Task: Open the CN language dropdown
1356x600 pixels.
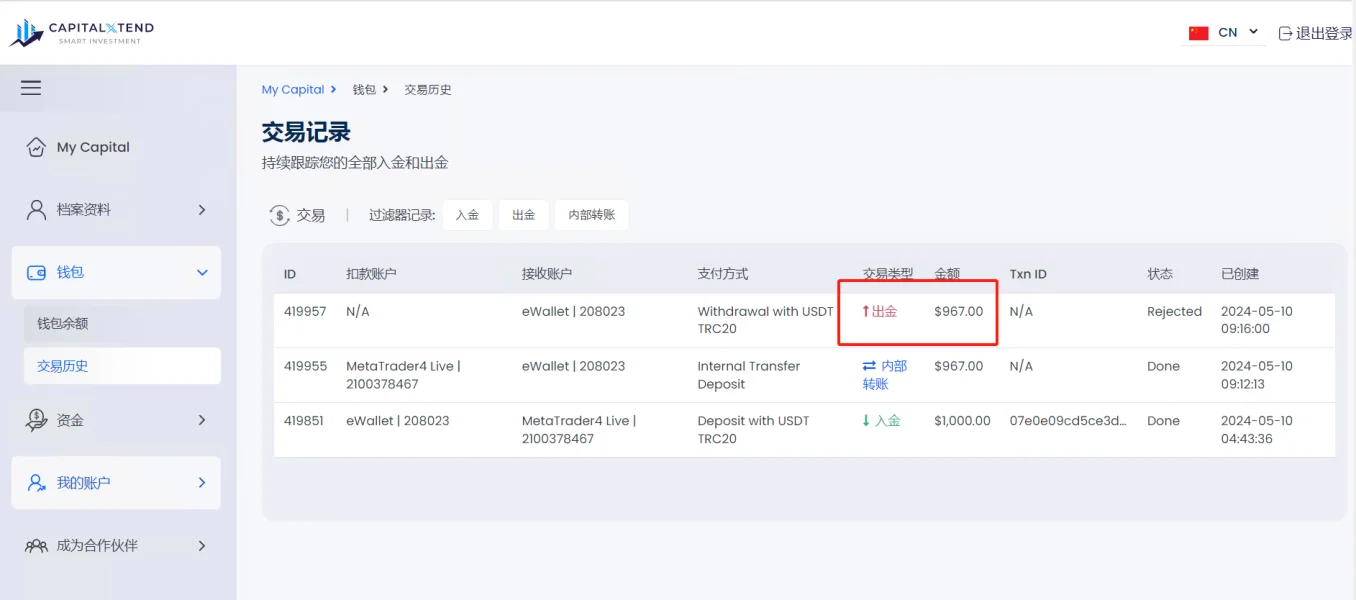Action: click(x=1224, y=33)
